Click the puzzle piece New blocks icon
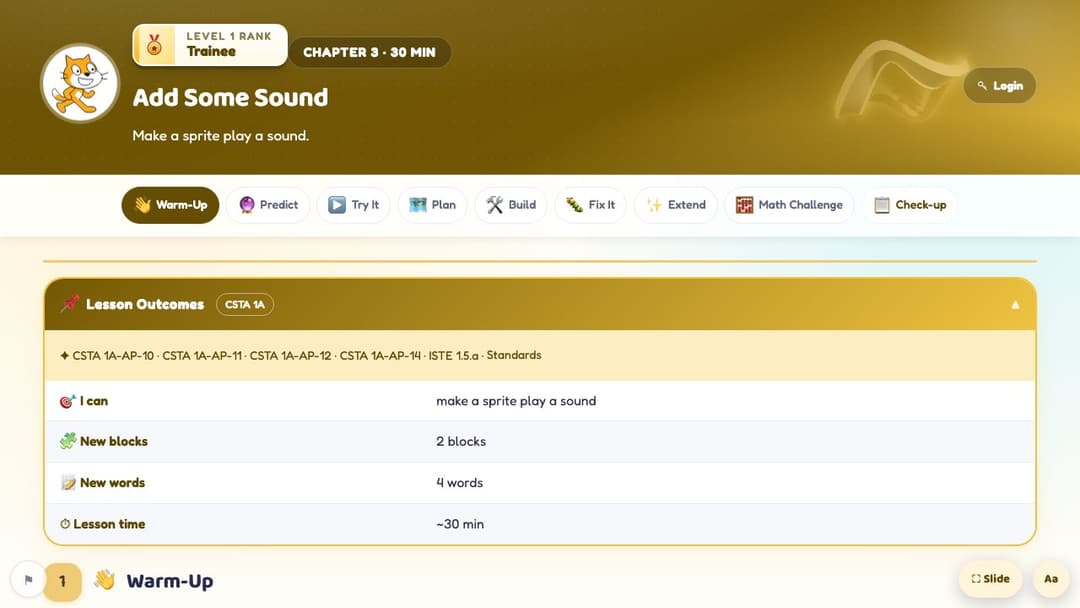The image size is (1080, 608). (68, 441)
